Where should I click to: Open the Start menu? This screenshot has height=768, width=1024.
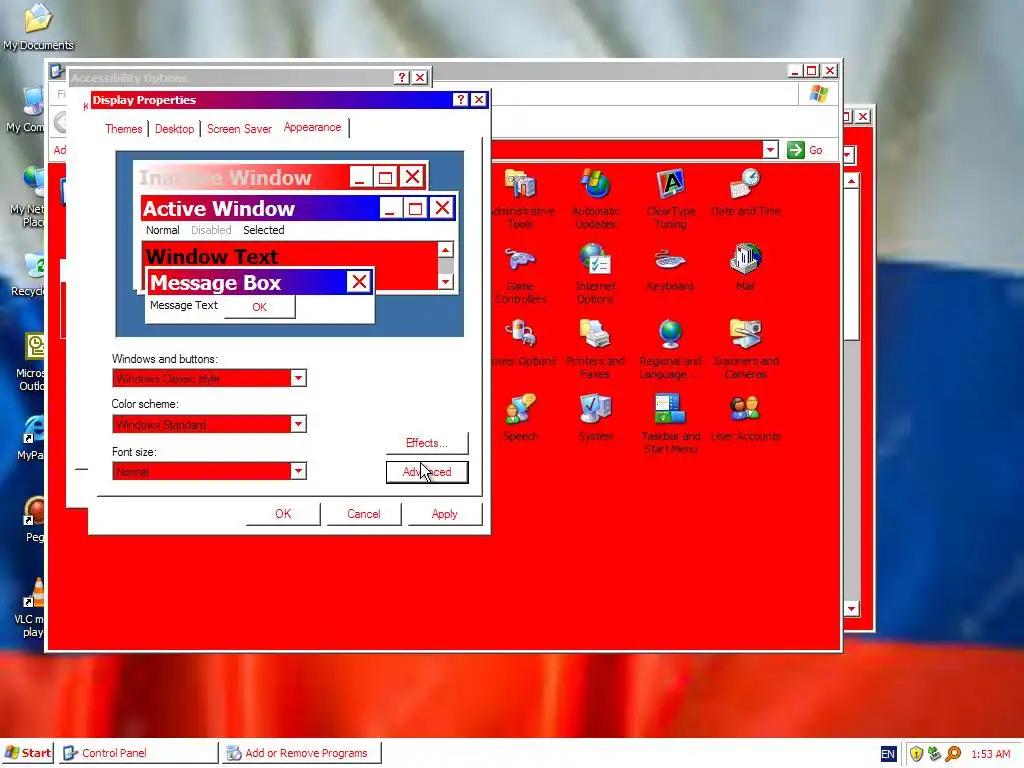point(27,753)
